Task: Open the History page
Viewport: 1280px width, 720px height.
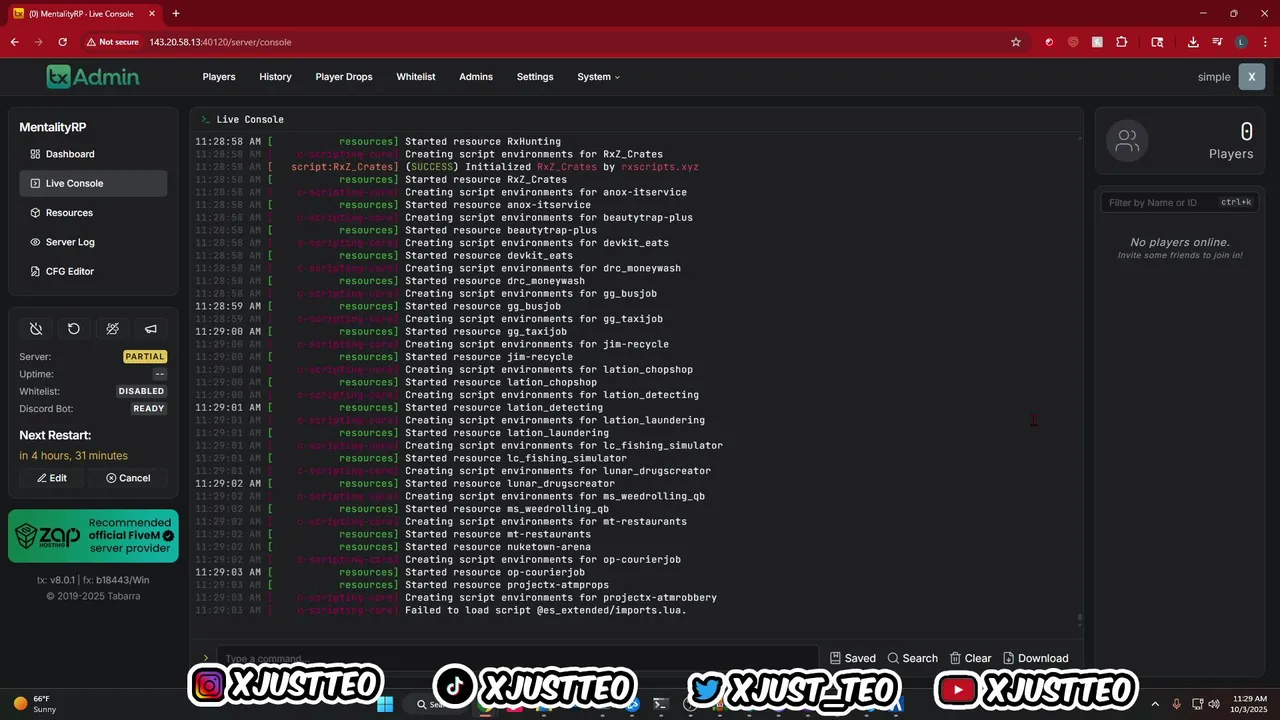Action: click(275, 77)
